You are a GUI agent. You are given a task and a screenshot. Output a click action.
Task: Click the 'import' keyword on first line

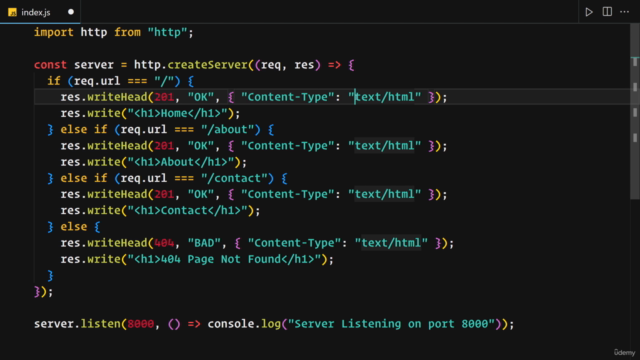pos(53,32)
